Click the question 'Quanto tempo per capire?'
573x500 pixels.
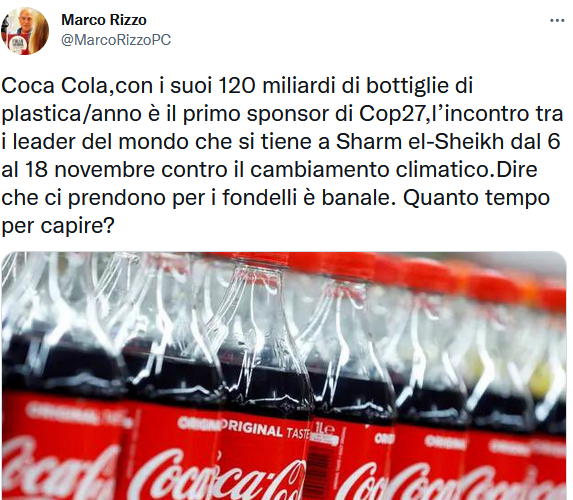click(276, 212)
